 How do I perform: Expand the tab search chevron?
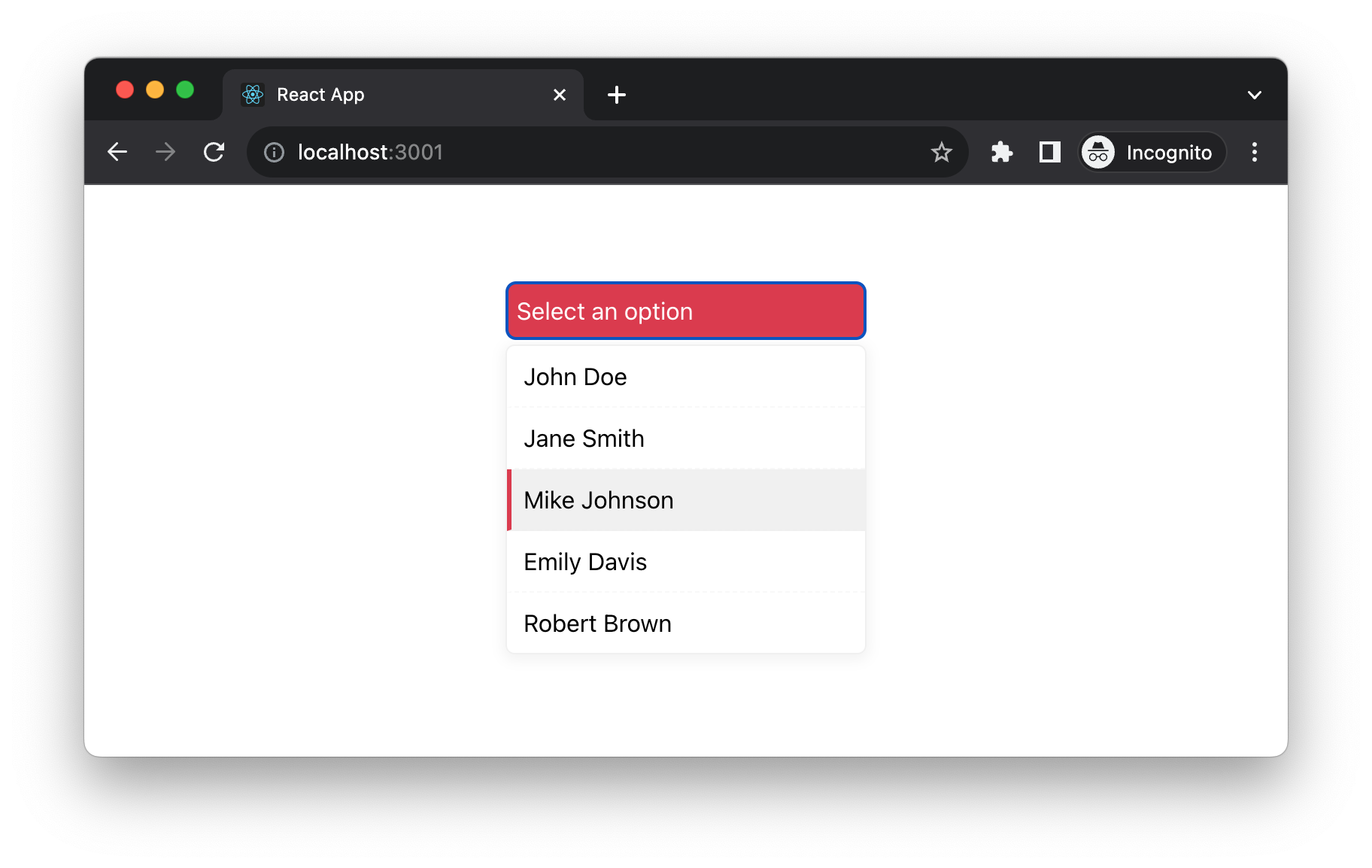point(1254,95)
